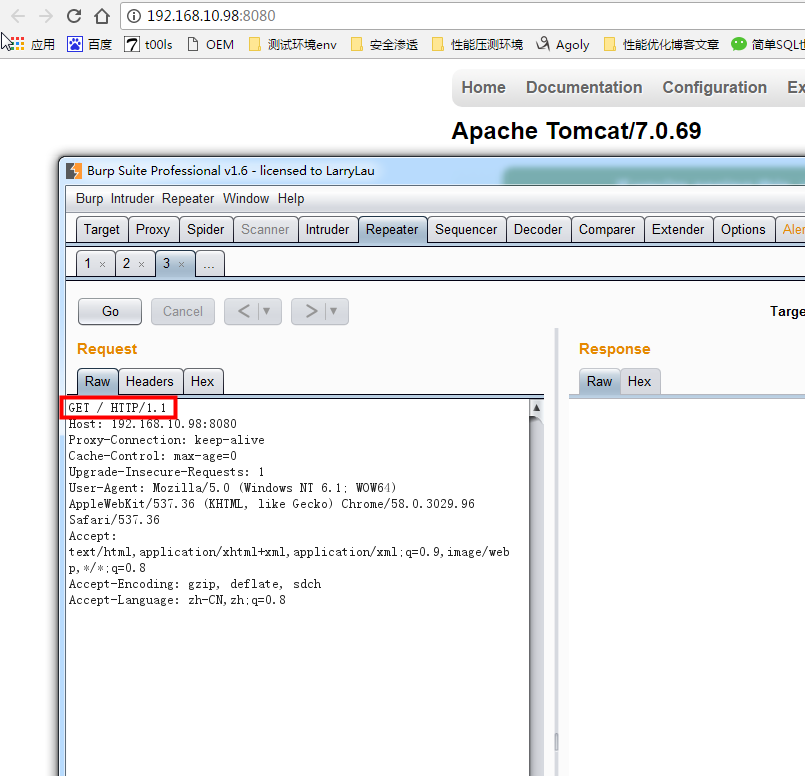Click the Host header line in request

tap(152, 424)
